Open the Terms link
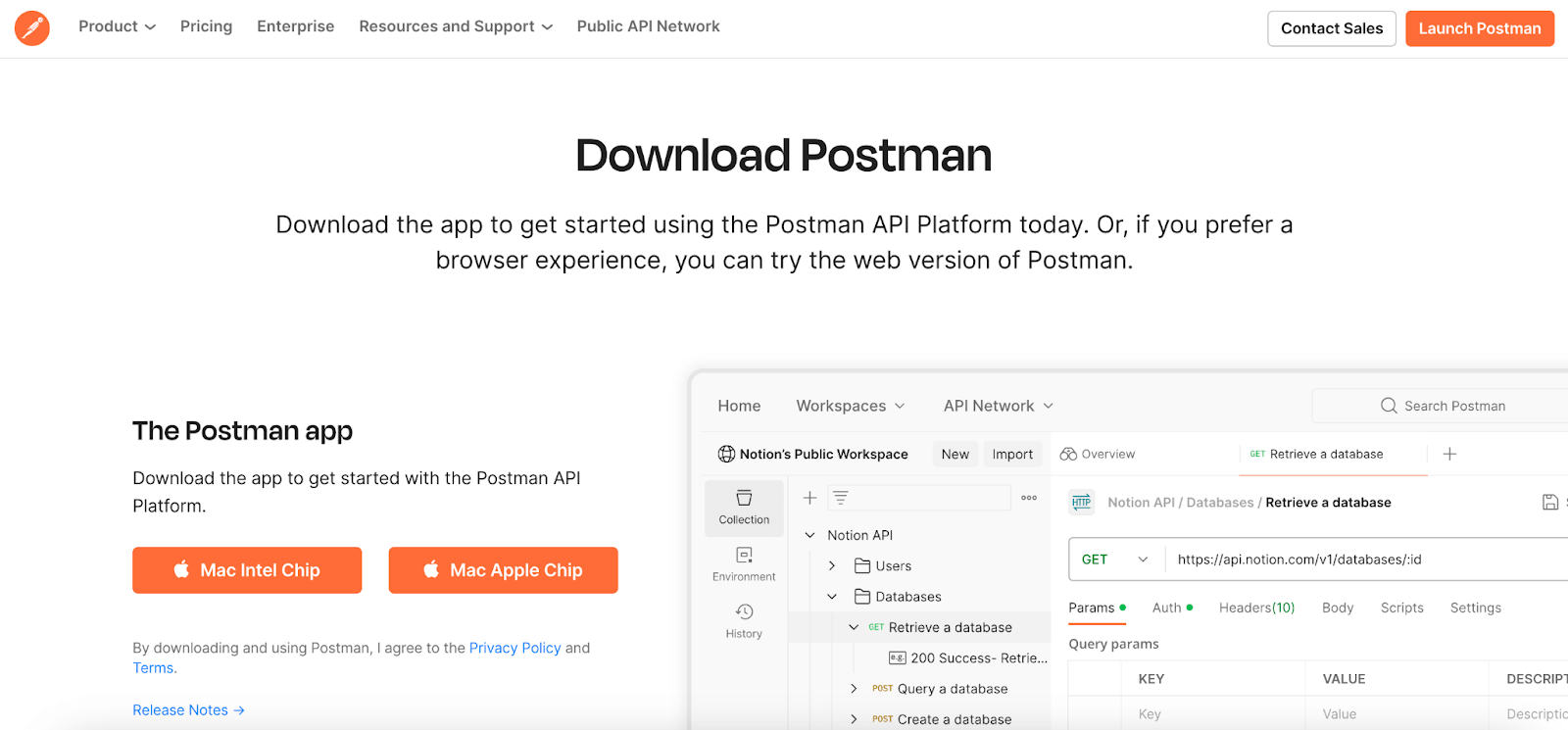1568x730 pixels. pyautogui.click(x=153, y=668)
